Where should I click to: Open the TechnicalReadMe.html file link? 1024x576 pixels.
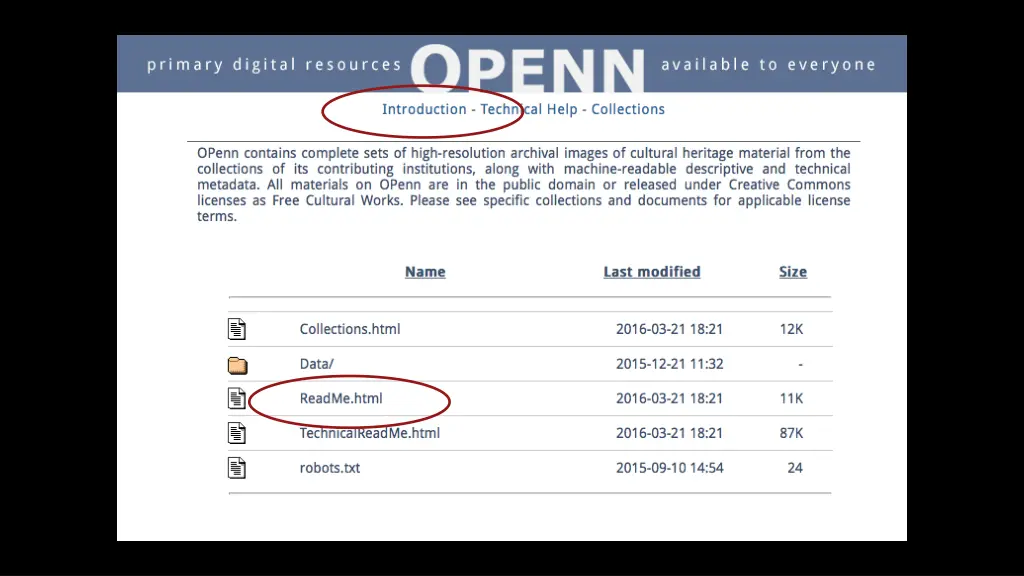370,433
